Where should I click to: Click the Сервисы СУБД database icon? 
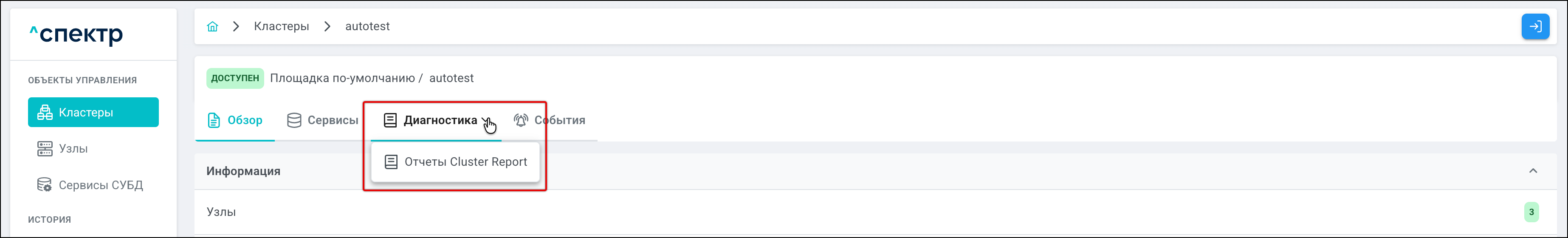click(x=45, y=185)
